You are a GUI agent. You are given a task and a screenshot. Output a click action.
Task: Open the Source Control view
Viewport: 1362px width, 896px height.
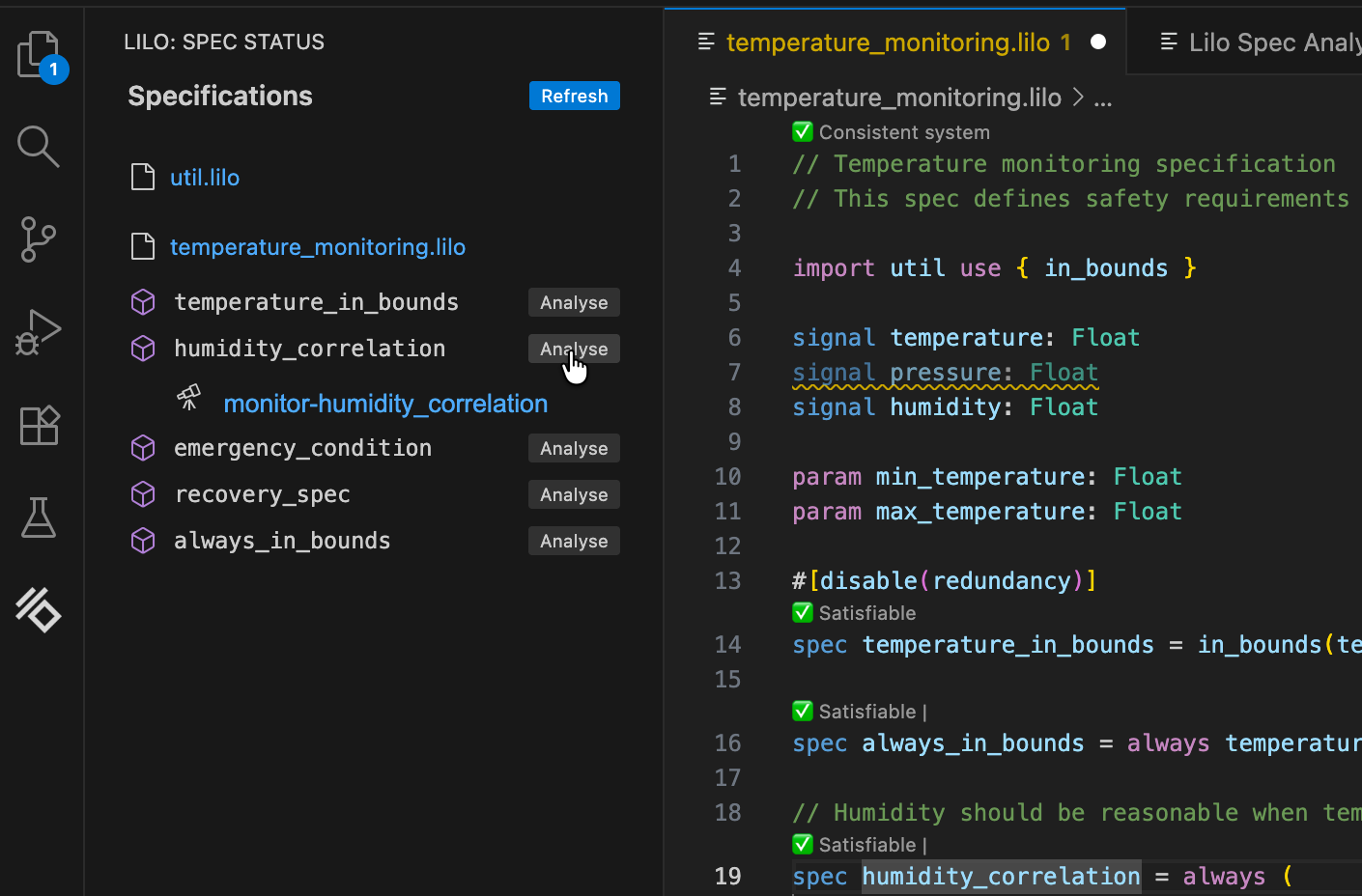39,239
